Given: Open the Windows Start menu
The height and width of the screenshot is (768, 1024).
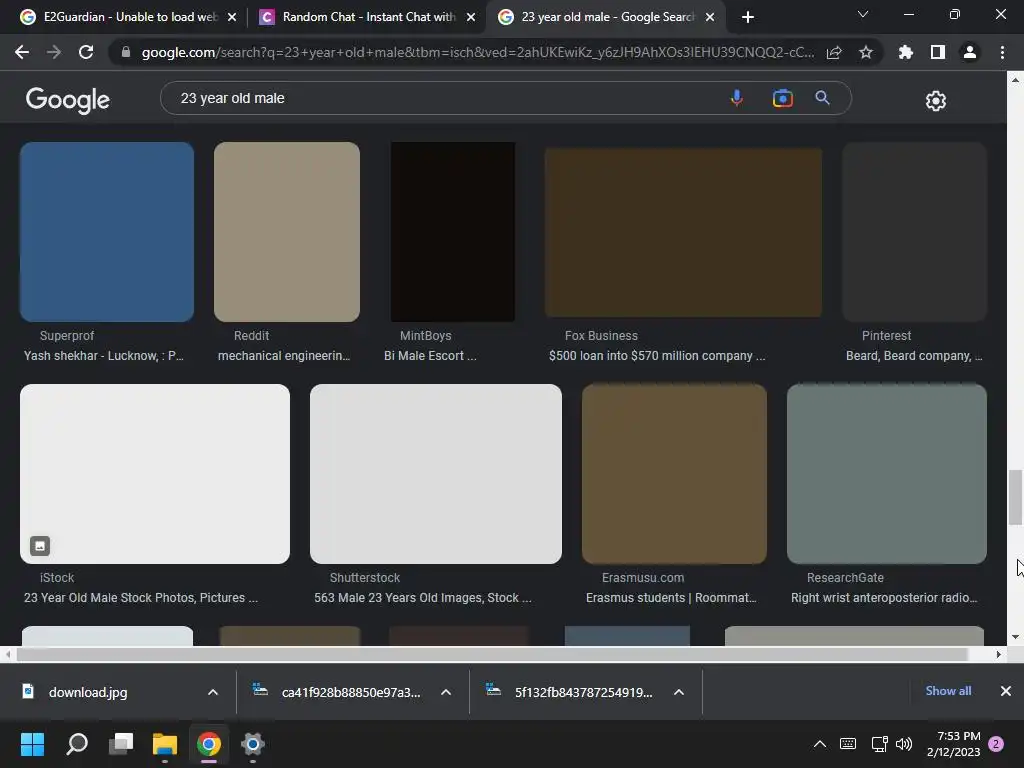Looking at the screenshot, I should [x=32, y=743].
